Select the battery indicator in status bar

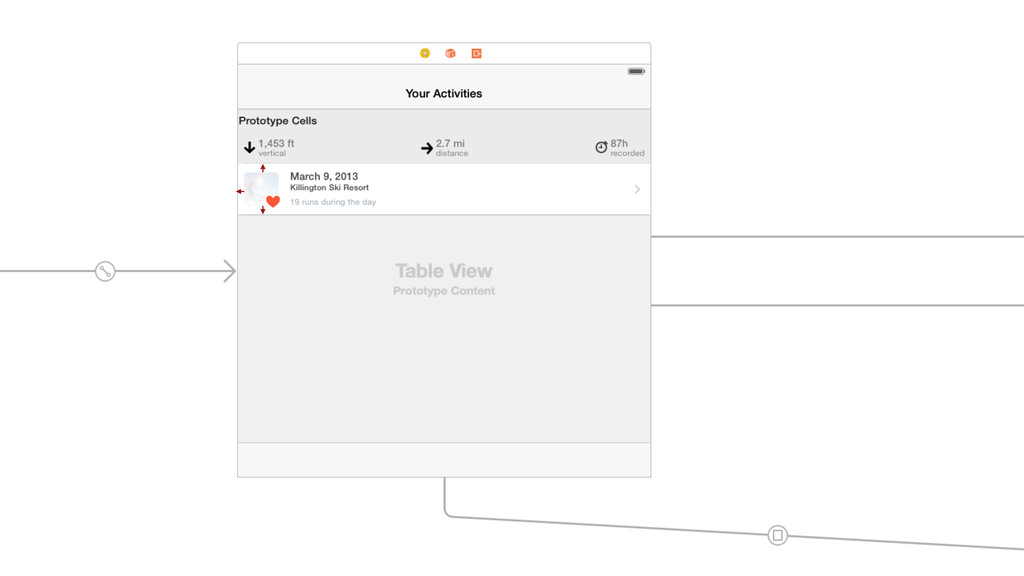point(636,71)
